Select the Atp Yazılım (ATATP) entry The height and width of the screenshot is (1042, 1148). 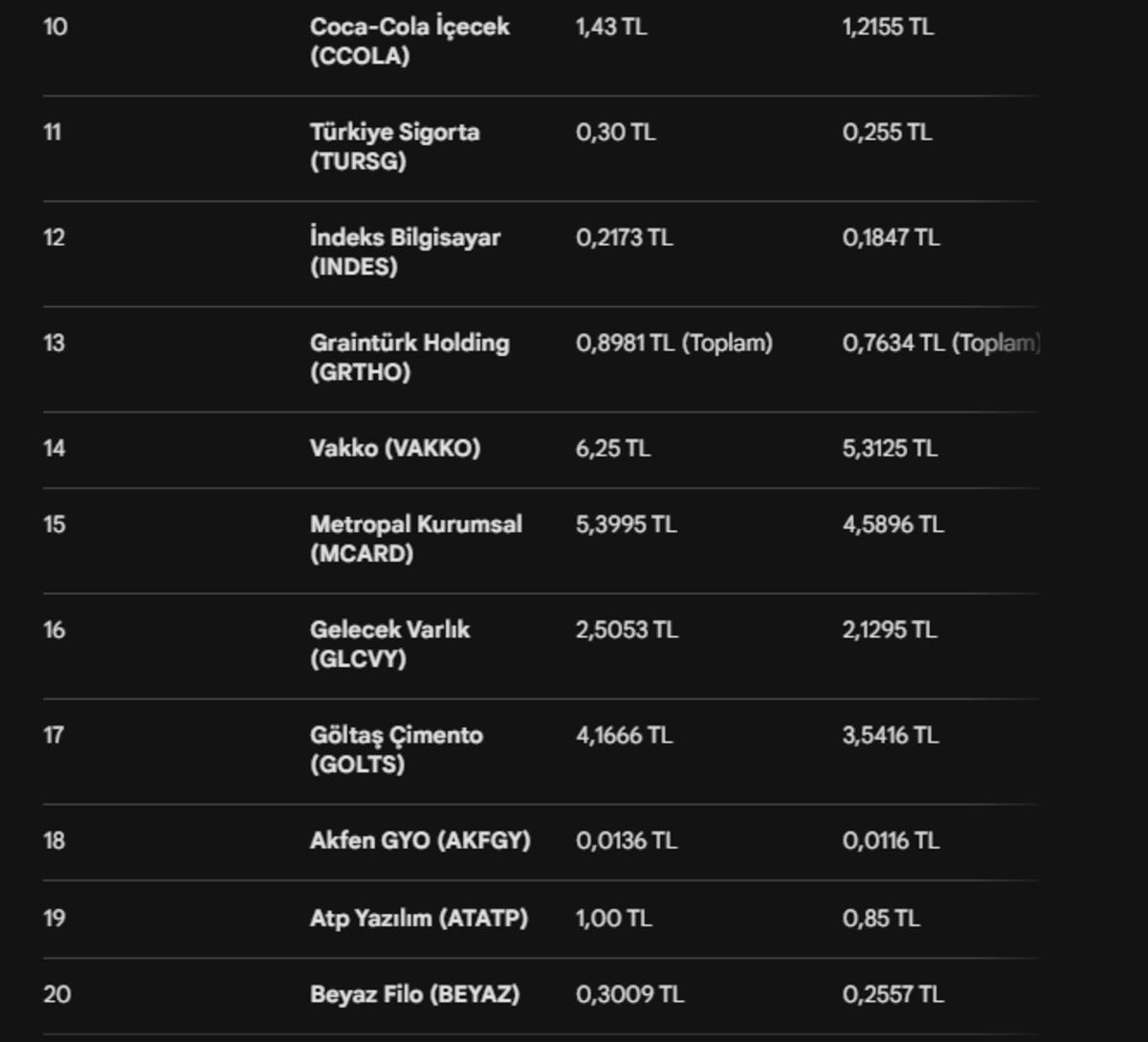click(x=419, y=918)
